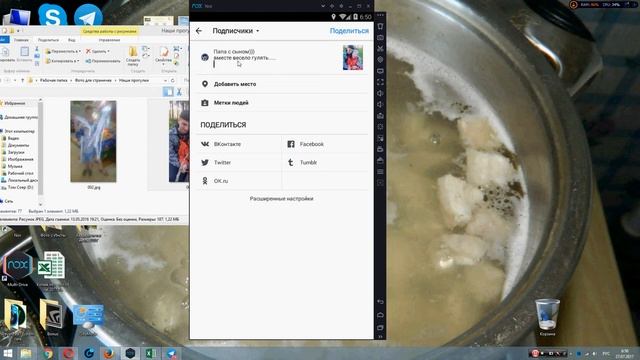The width and height of the screenshot is (640, 360).
Task: Click the location pin next to Добавить место
Action: pyautogui.click(x=205, y=84)
